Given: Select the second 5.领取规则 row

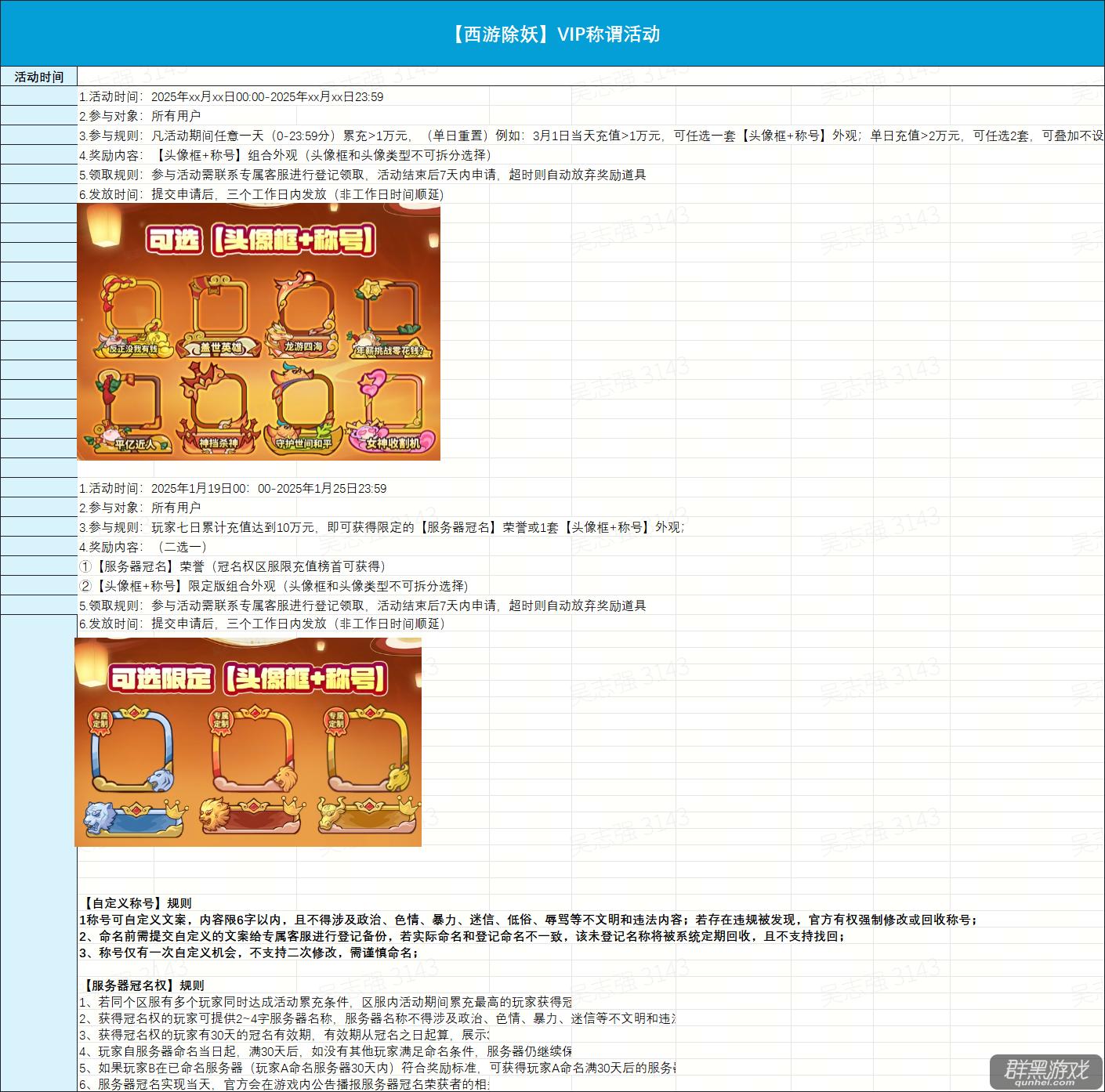Looking at the screenshot, I should 363,606.
